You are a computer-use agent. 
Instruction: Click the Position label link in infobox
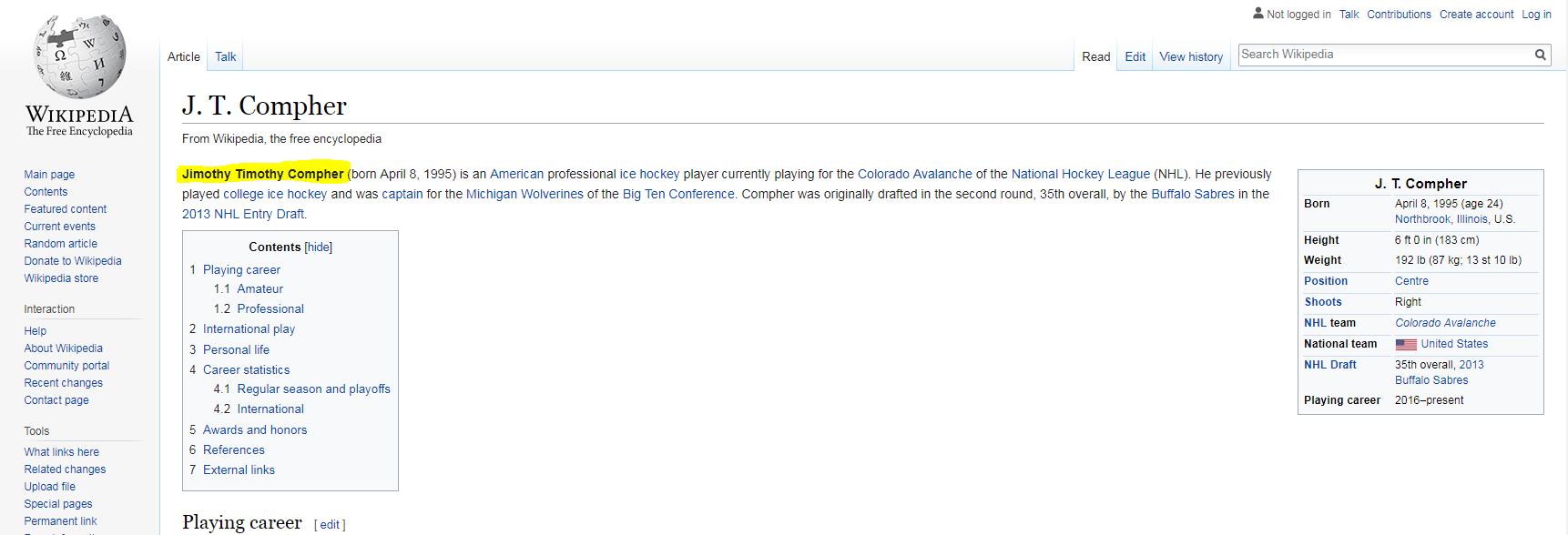pos(1325,281)
